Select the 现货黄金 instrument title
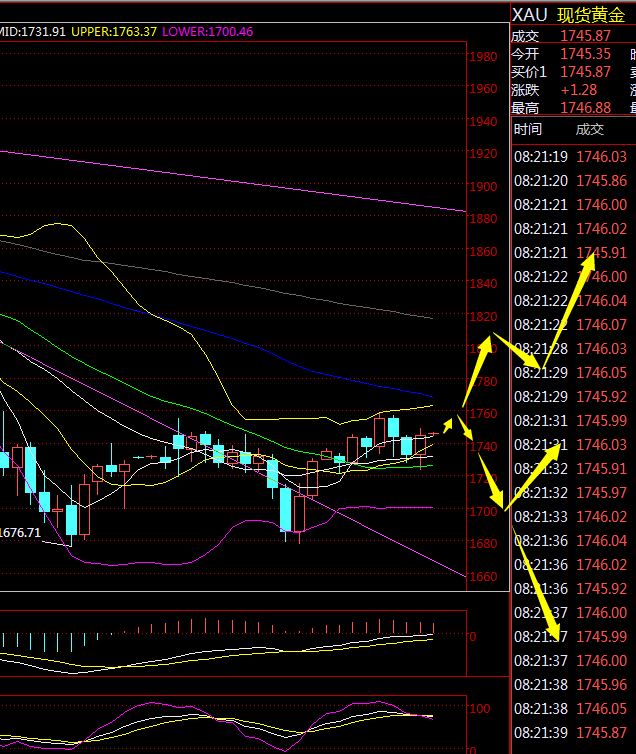The height and width of the screenshot is (754, 636). (x=590, y=14)
